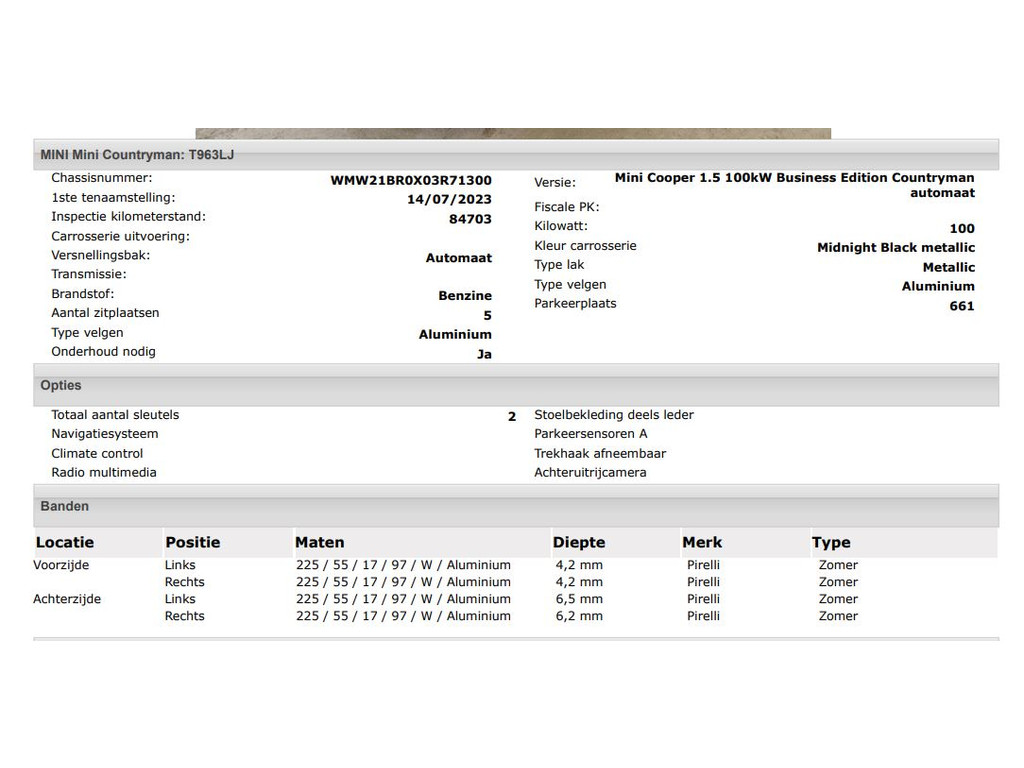Image resolution: width=1024 pixels, height=768 pixels.
Task: Click the 1ste tenaamstelling label
Action: click(114, 197)
